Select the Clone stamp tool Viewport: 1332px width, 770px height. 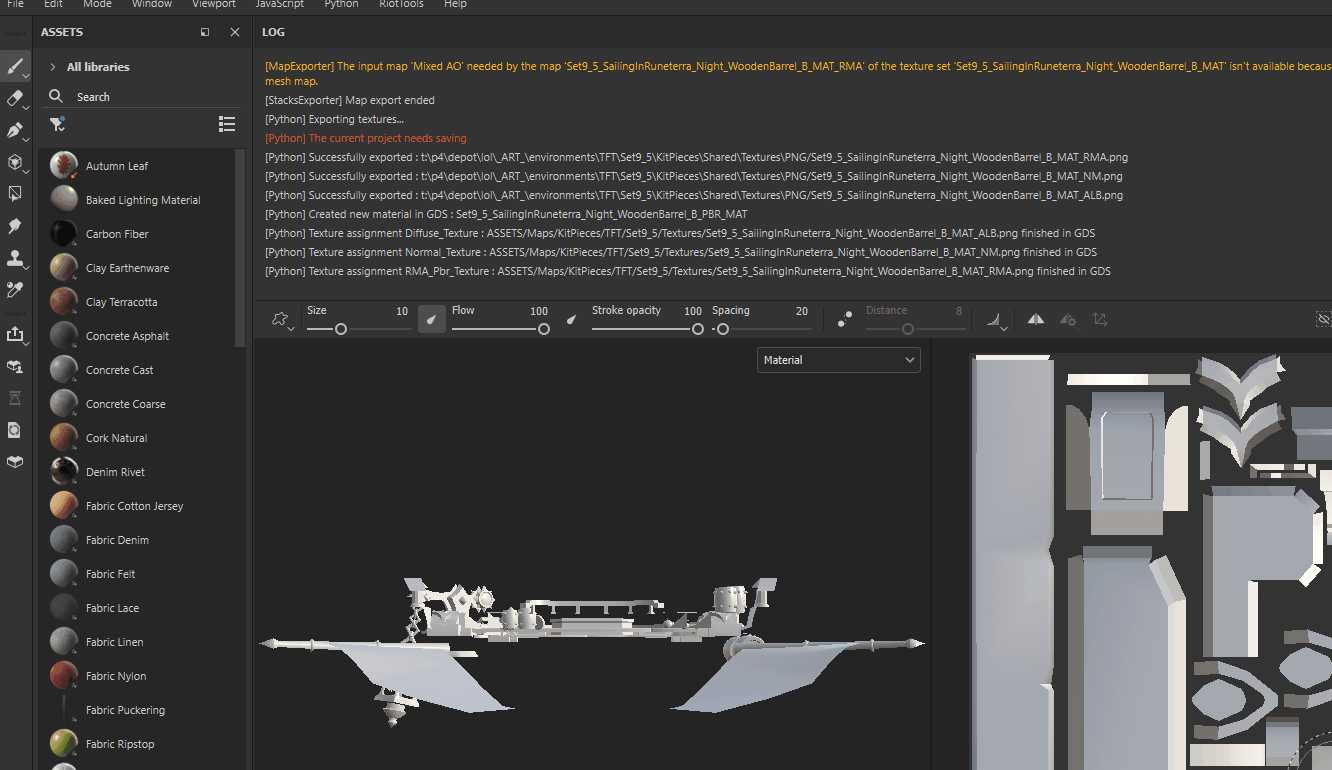15,258
